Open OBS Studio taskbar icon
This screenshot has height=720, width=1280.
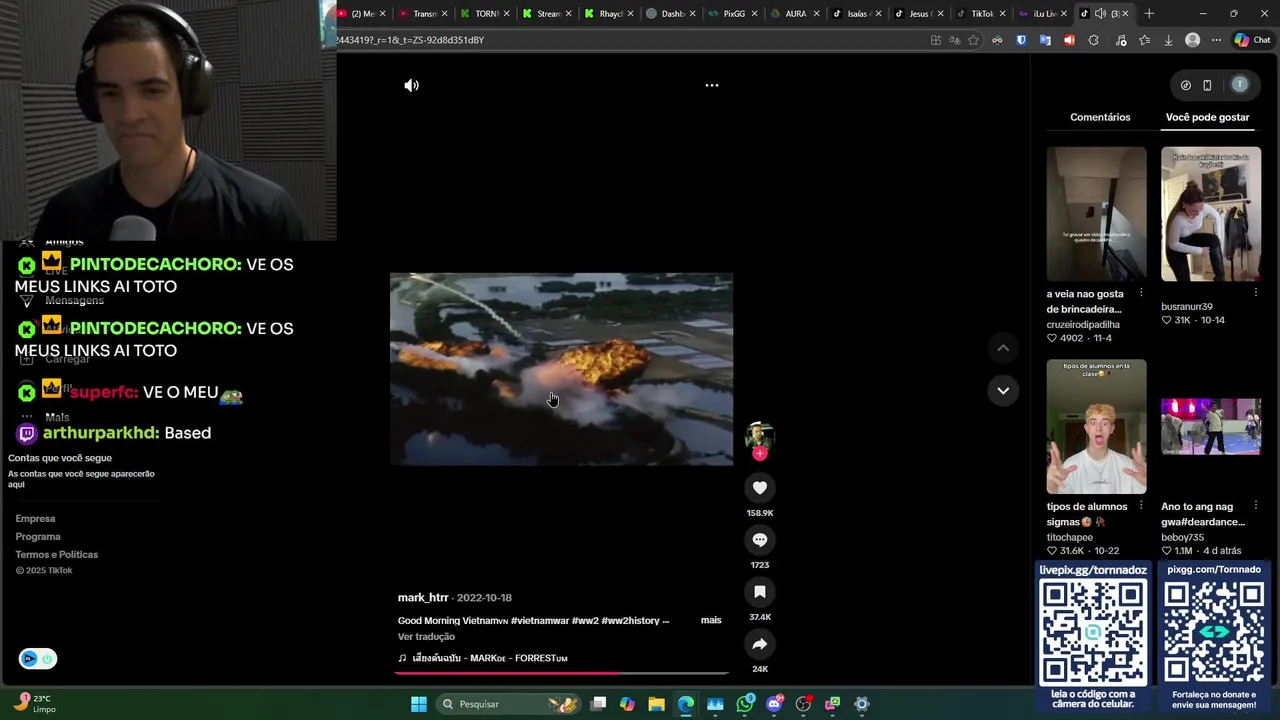803,704
